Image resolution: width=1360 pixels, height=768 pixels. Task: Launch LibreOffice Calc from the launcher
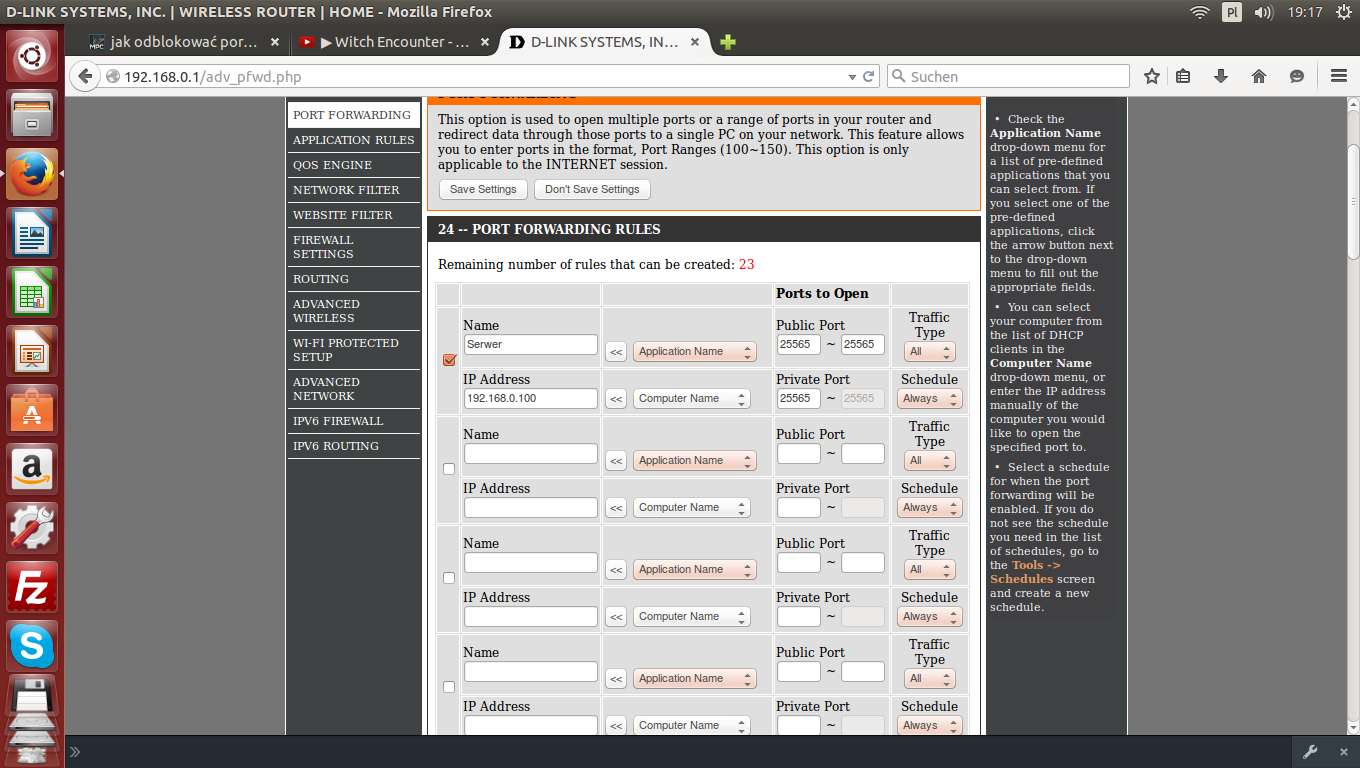click(x=32, y=292)
